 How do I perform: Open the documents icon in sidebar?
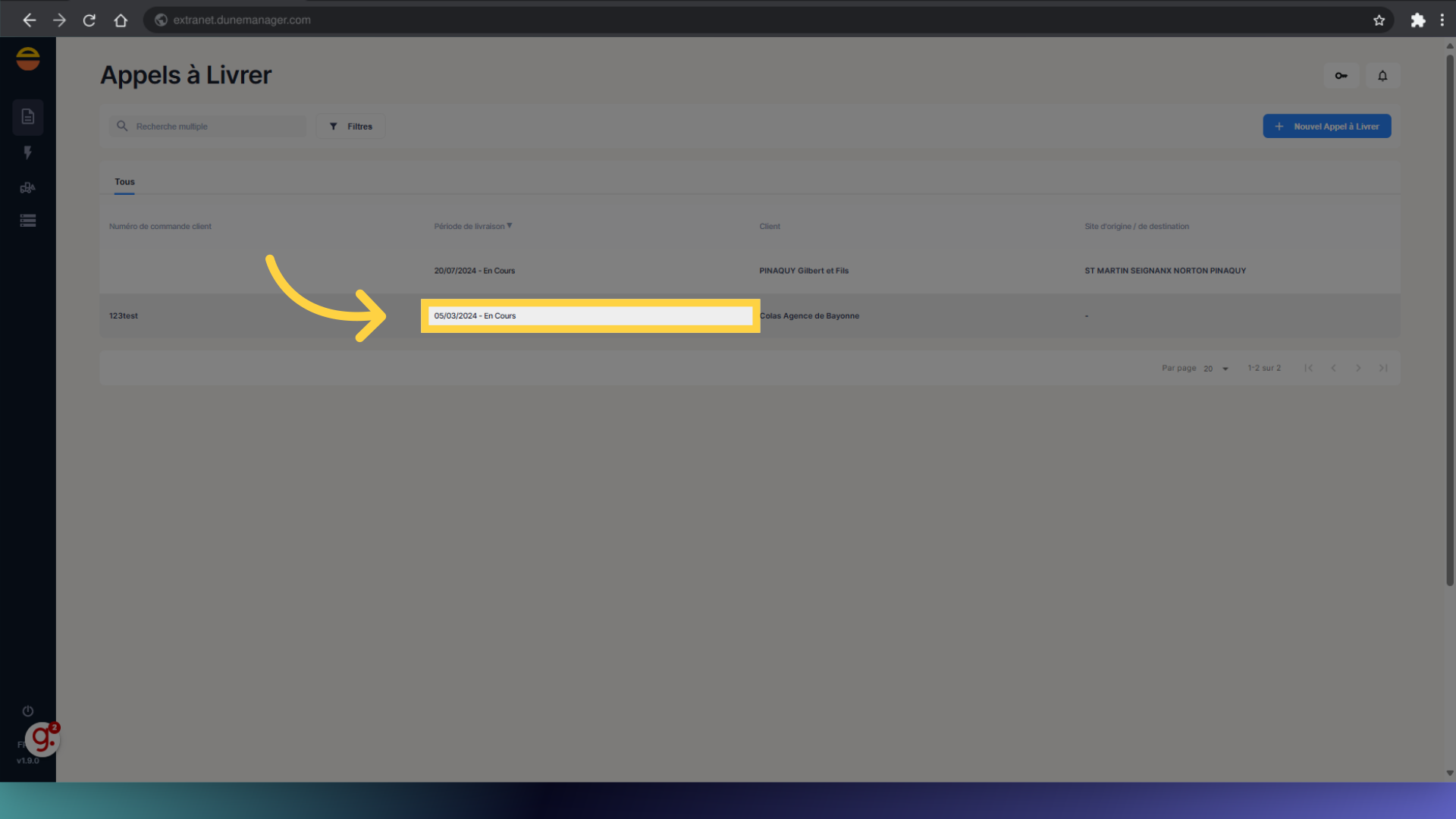point(28,117)
